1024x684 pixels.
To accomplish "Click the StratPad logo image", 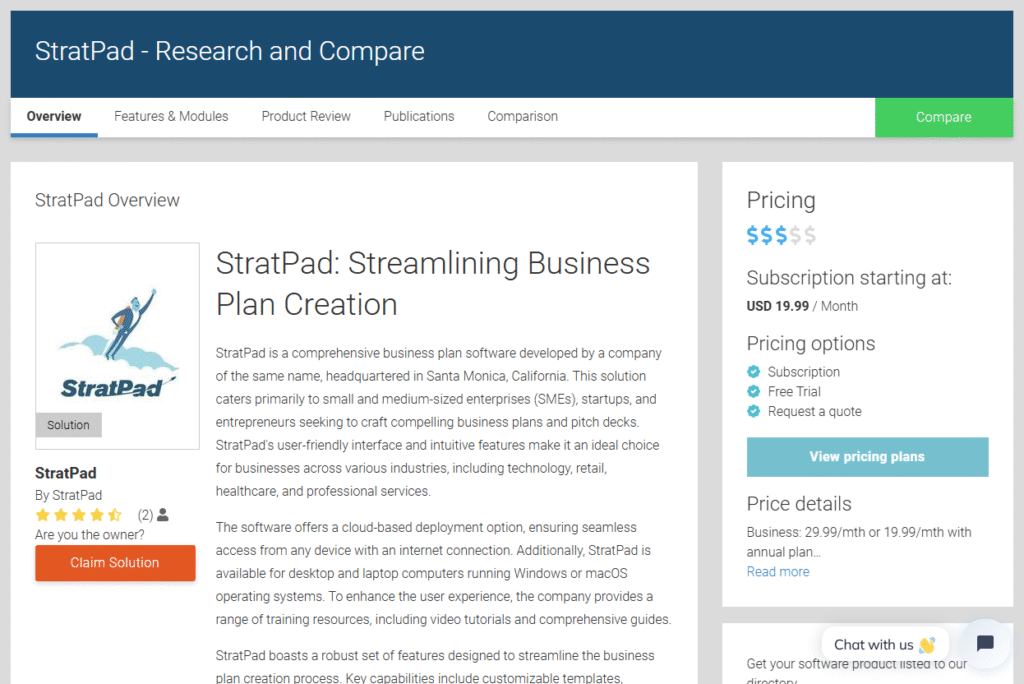I will [x=118, y=345].
